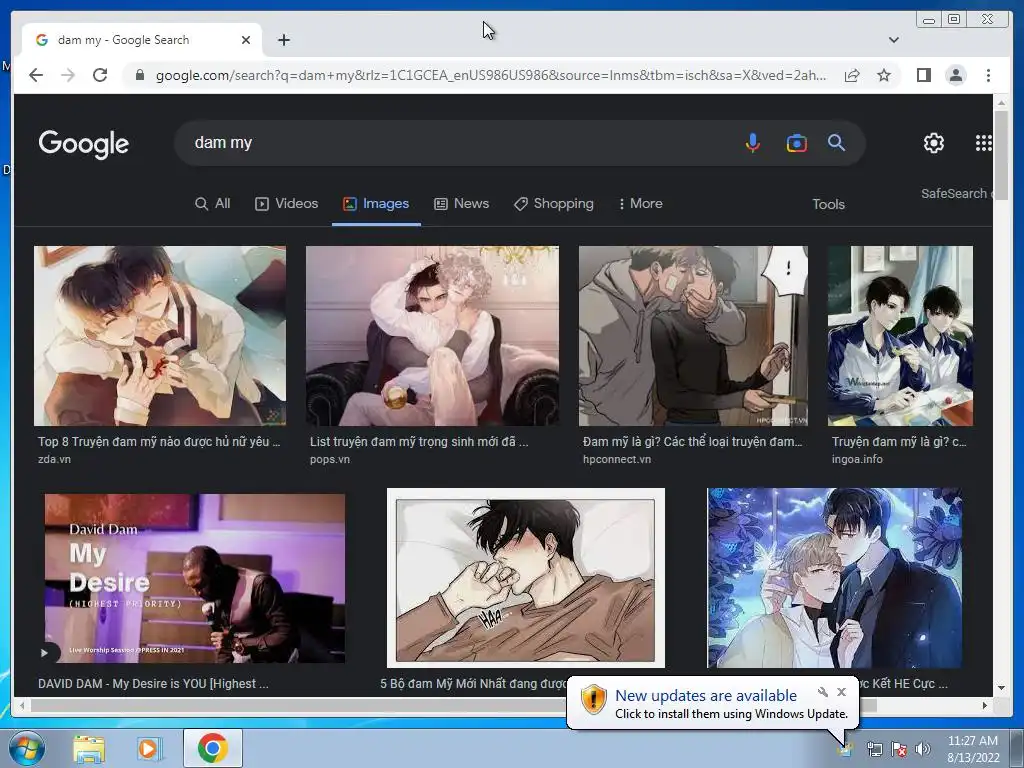Viewport: 1024px width, 768px height.
Task: Switch to the Videos tab
Action: (x=286, y=204)
